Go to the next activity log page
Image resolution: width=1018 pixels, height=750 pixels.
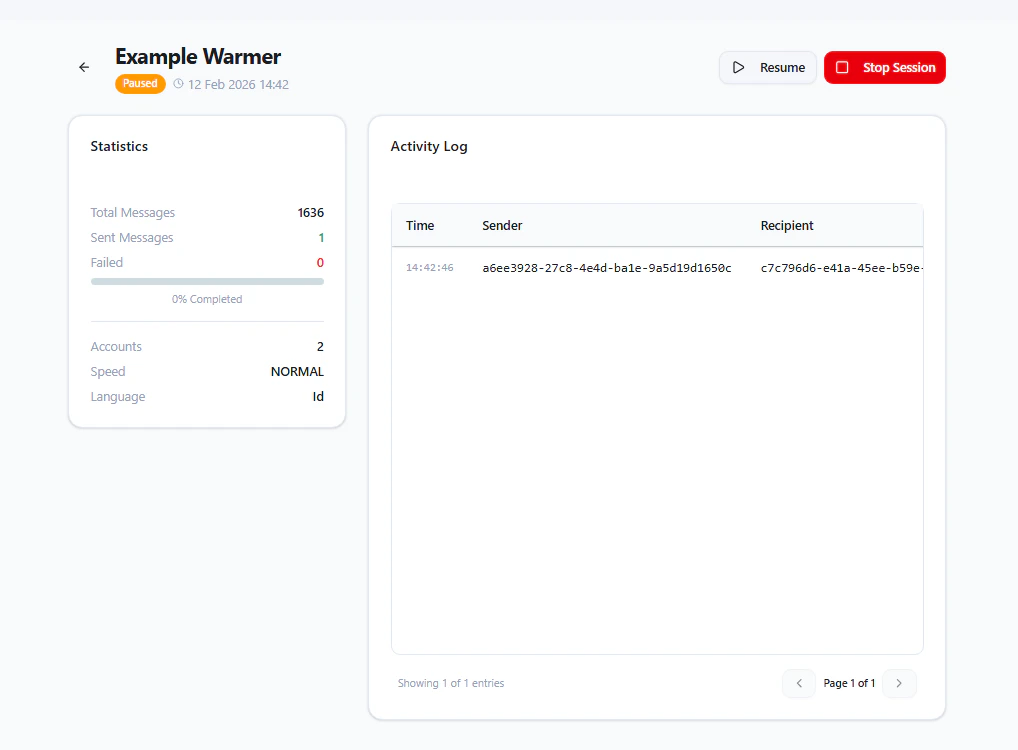pos(899,683)
